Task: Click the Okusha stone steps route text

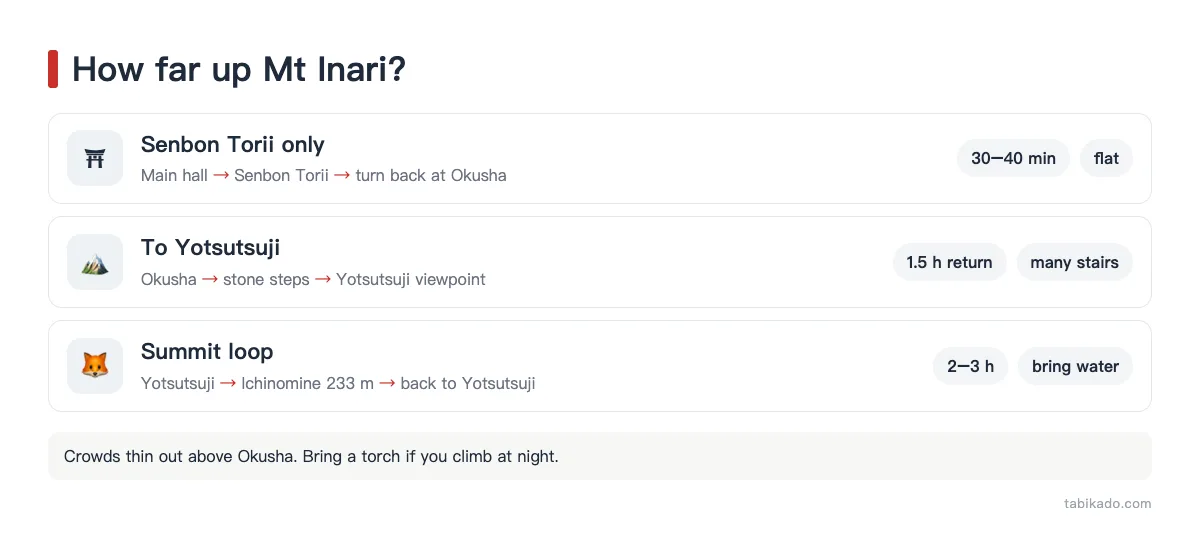Action: click(313, 280)
